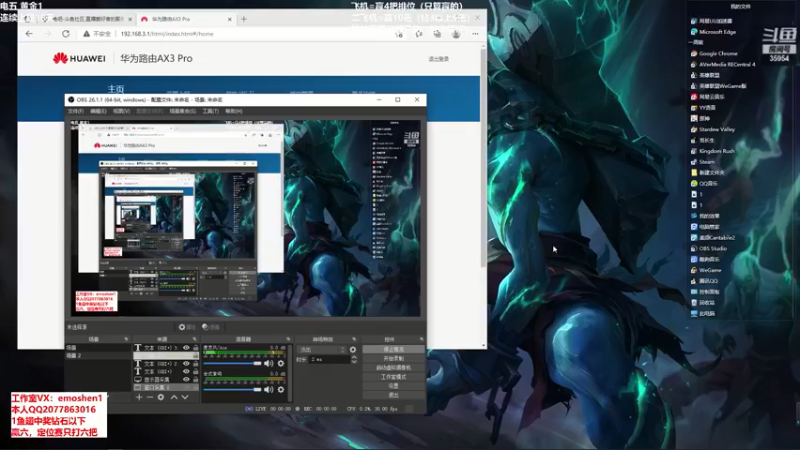Open OBS 视图(V) menu
This screenshot has width=800, height=450.
121,111
